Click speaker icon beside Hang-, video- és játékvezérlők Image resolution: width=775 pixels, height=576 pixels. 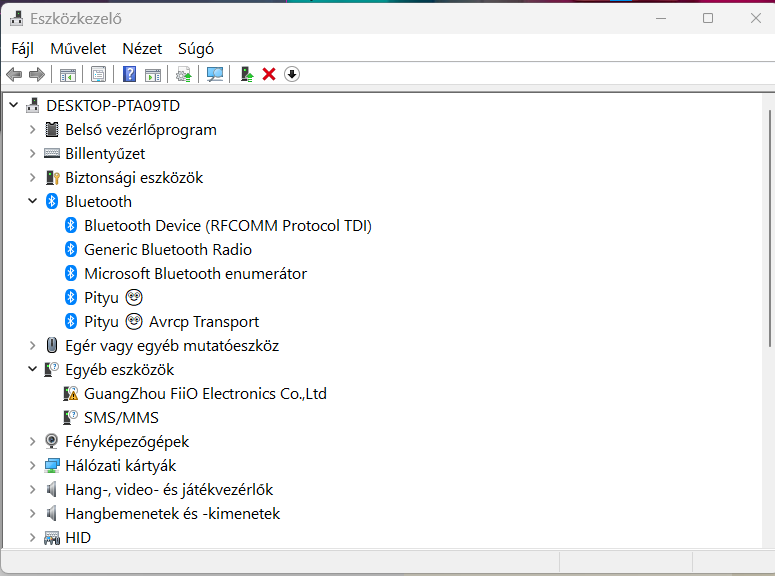51,489
